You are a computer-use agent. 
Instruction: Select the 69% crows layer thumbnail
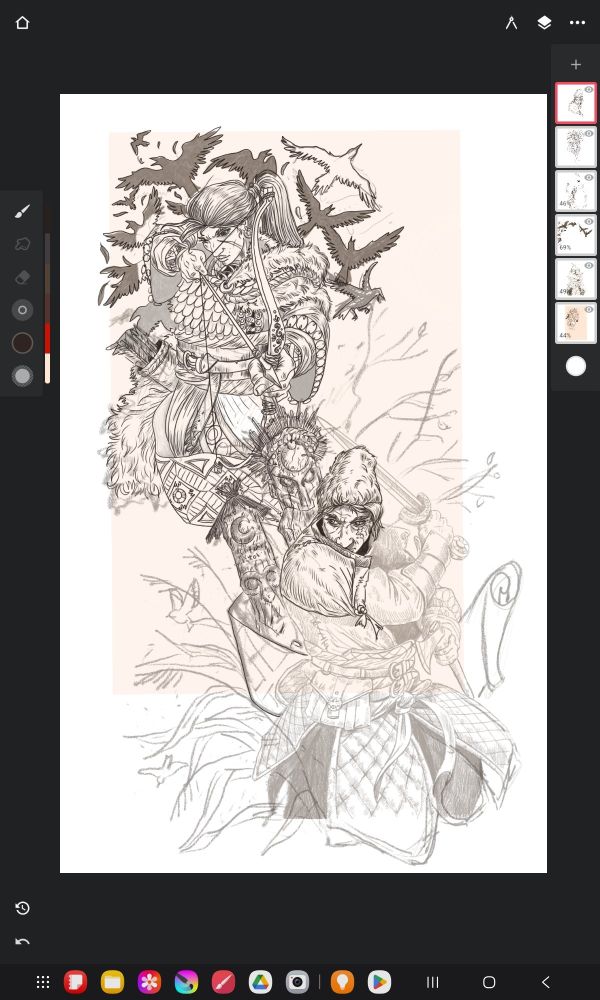click(x=576, y=235)
